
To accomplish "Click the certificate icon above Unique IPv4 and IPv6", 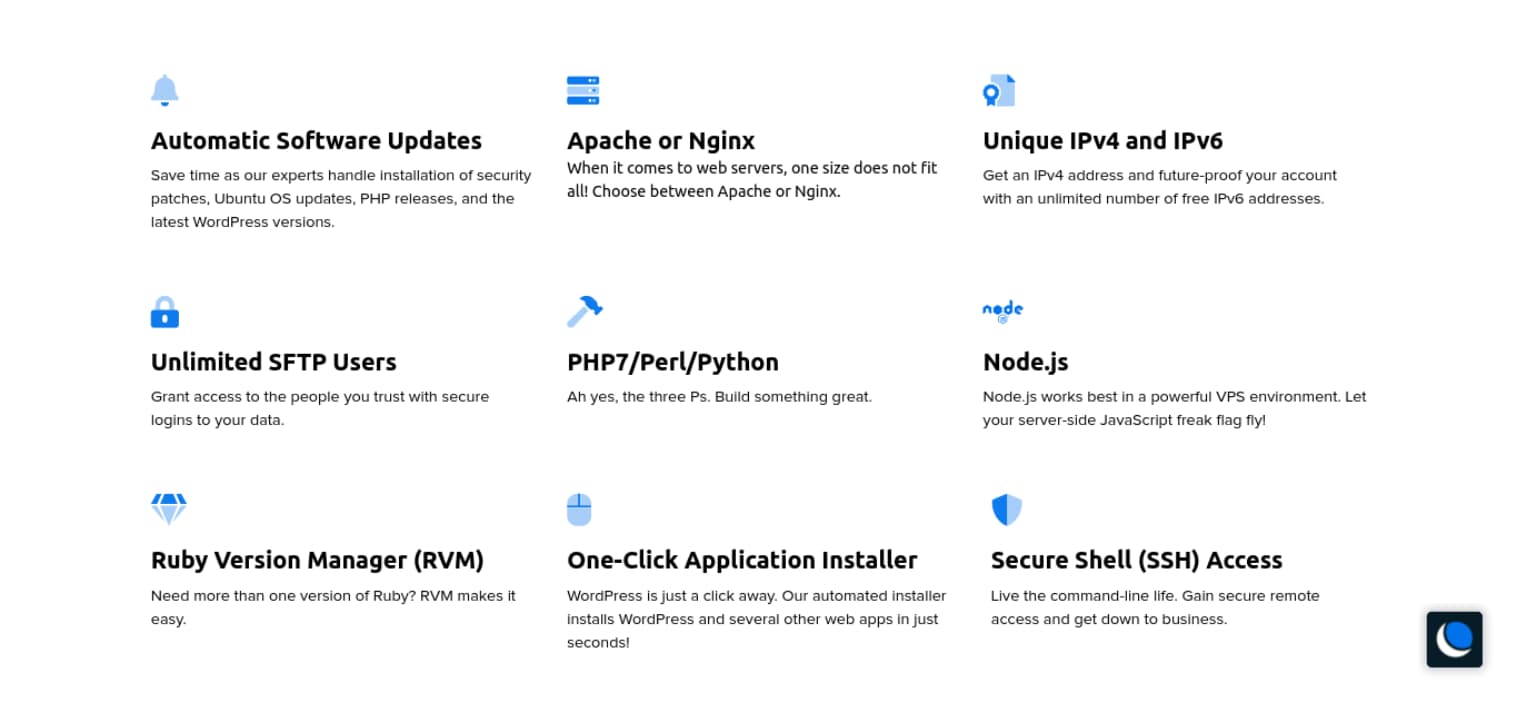I will pos(1000,90).
